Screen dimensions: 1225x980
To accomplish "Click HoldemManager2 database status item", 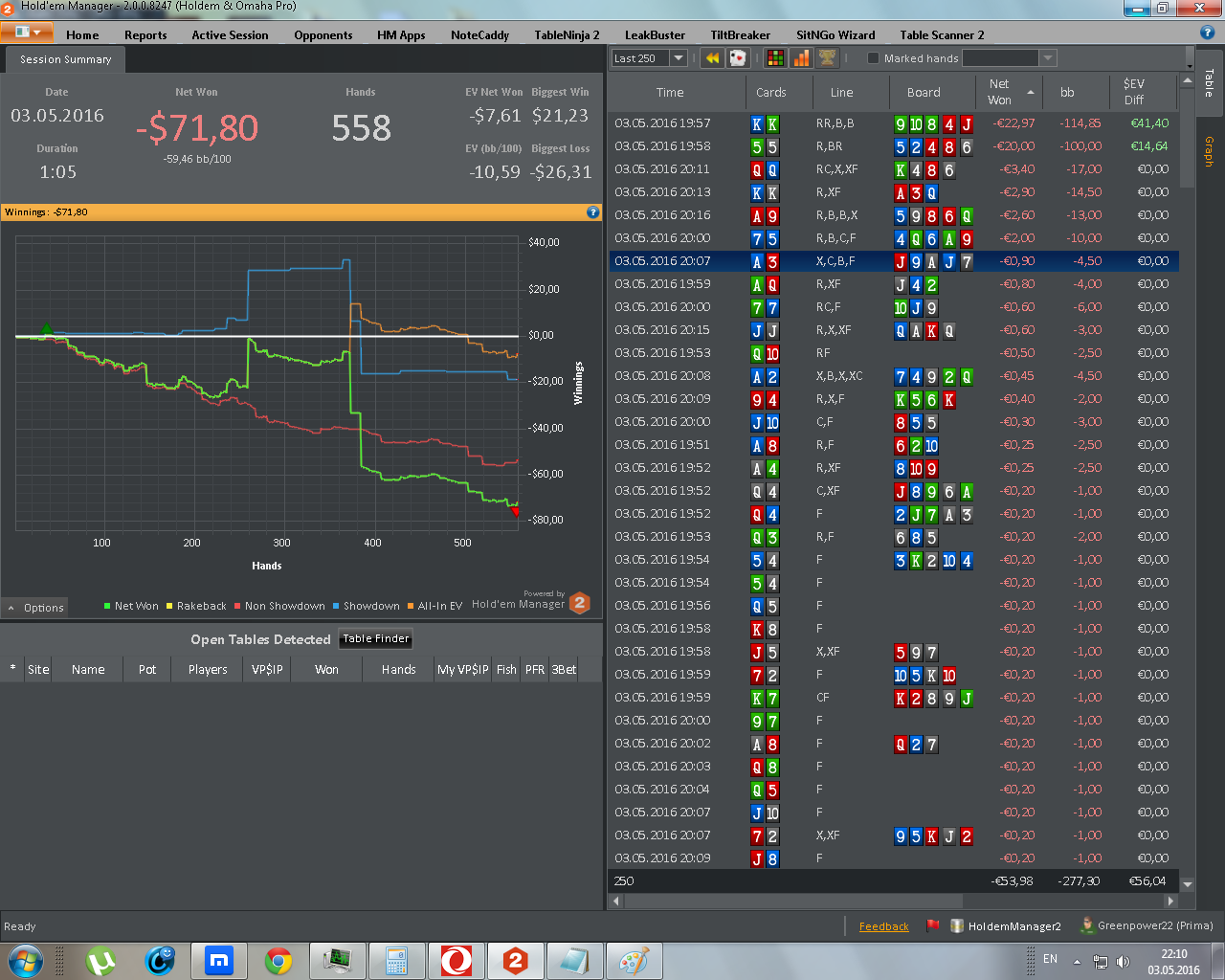I will point(1006,925).
